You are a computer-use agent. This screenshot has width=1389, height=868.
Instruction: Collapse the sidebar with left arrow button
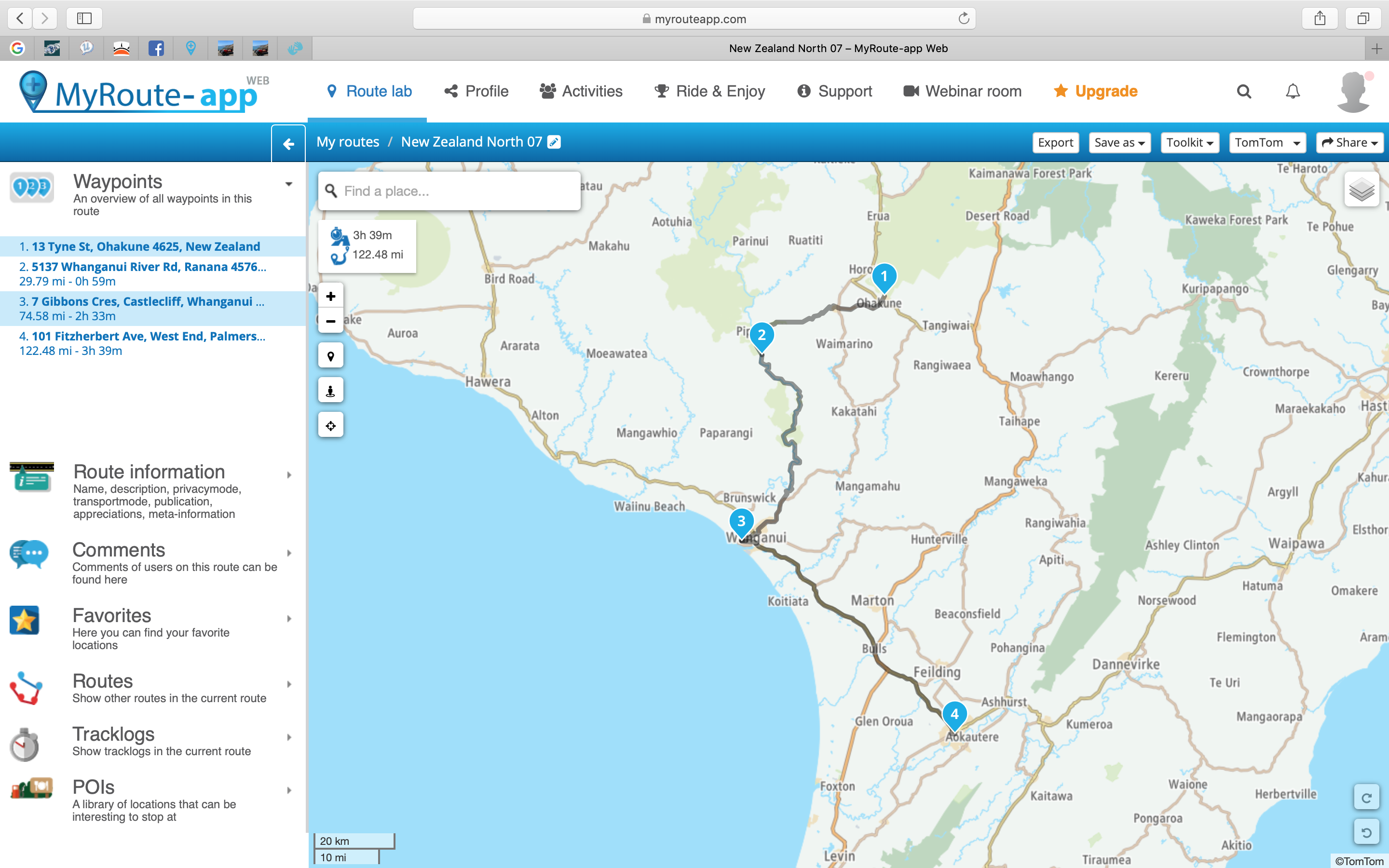click(289, 143)
